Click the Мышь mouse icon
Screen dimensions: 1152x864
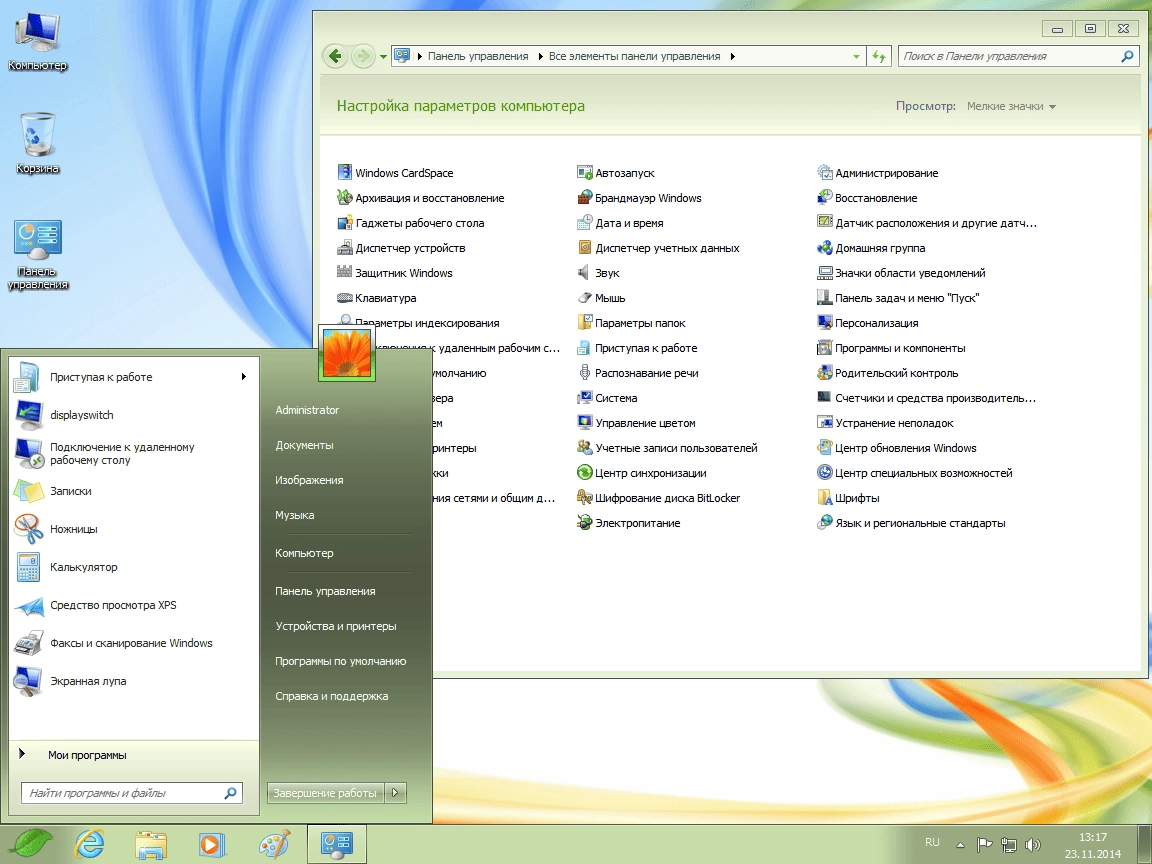pyautogui.click(x=585, y=298)
